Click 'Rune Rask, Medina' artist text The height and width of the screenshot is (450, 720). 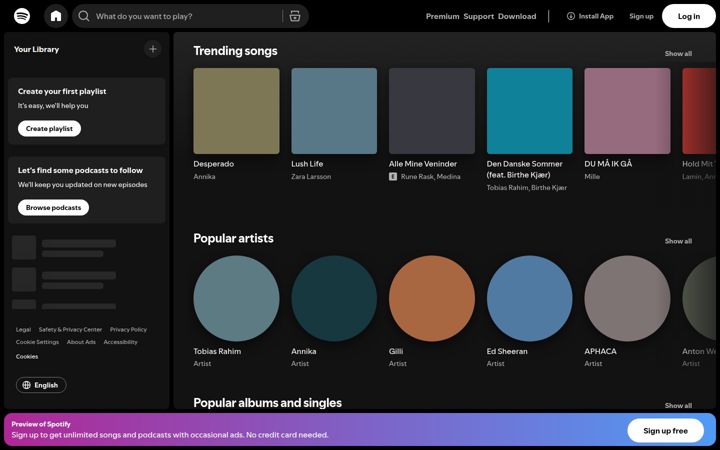click(430, 176)
